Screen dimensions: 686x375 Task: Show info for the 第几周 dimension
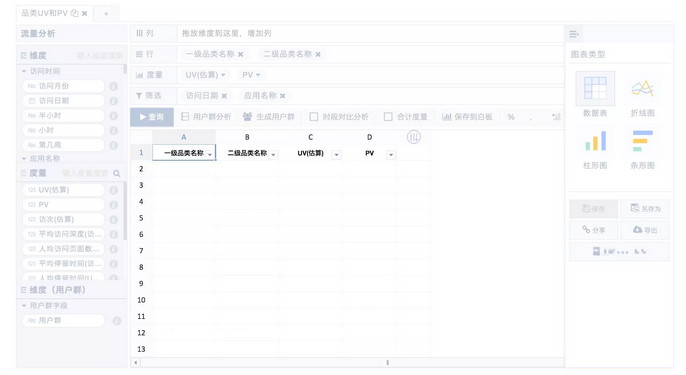click(x=114, y=145)
